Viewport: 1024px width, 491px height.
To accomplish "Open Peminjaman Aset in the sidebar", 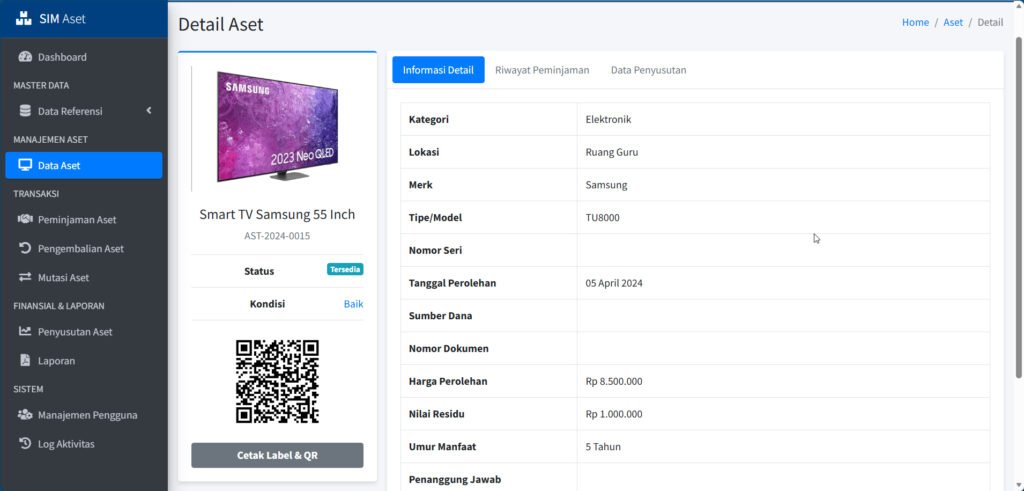I will 84,219.
